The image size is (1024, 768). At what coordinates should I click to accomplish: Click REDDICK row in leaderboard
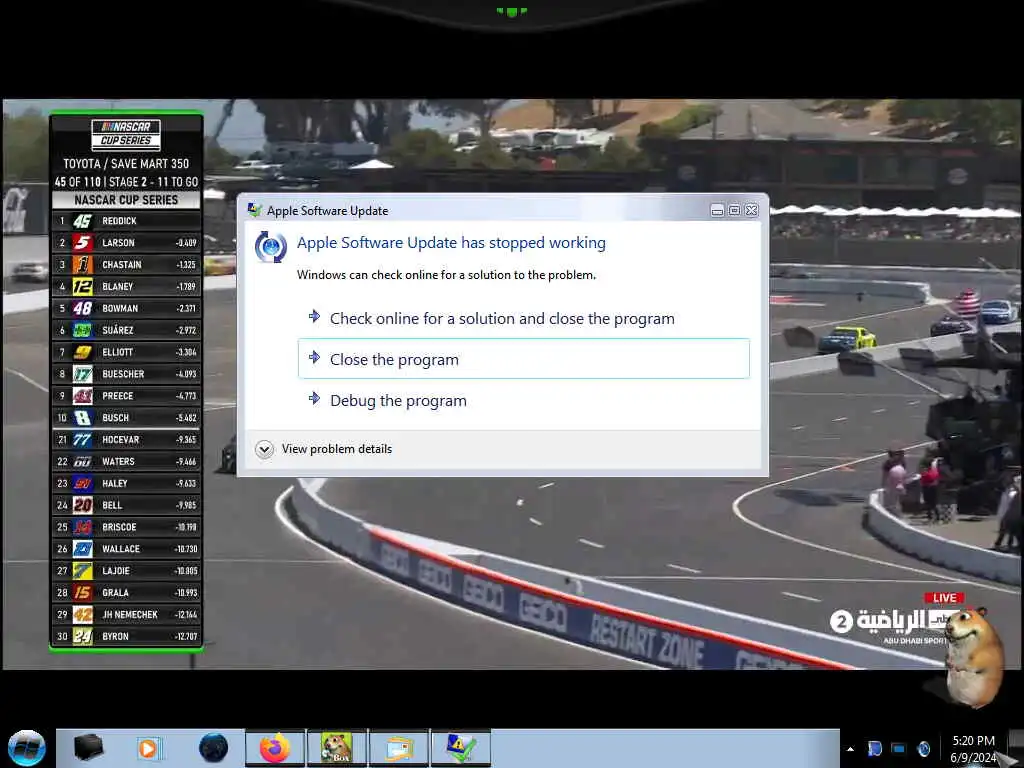click(126, 221)
